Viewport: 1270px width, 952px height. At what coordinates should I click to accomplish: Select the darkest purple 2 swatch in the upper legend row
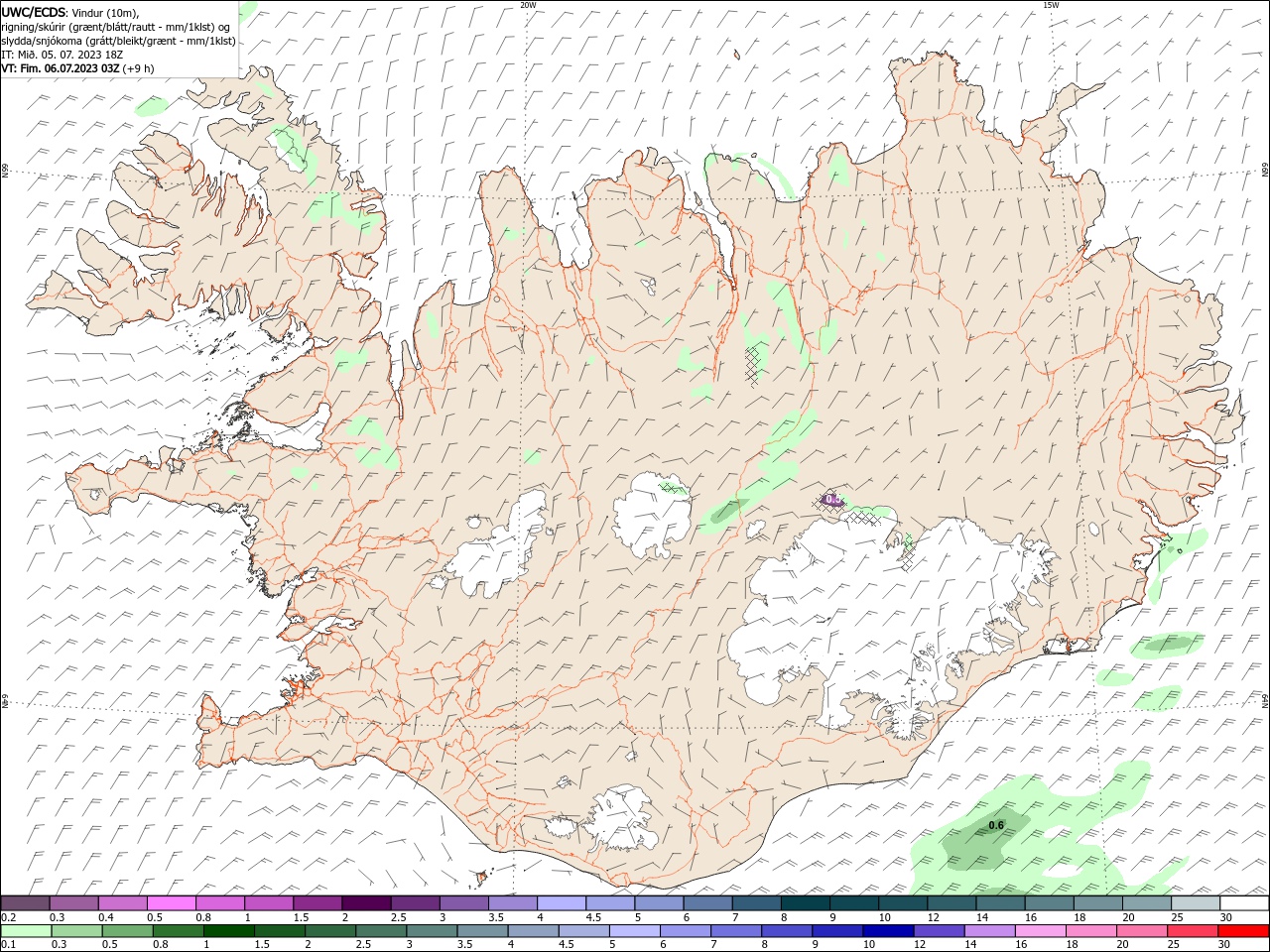coord(365,903)
